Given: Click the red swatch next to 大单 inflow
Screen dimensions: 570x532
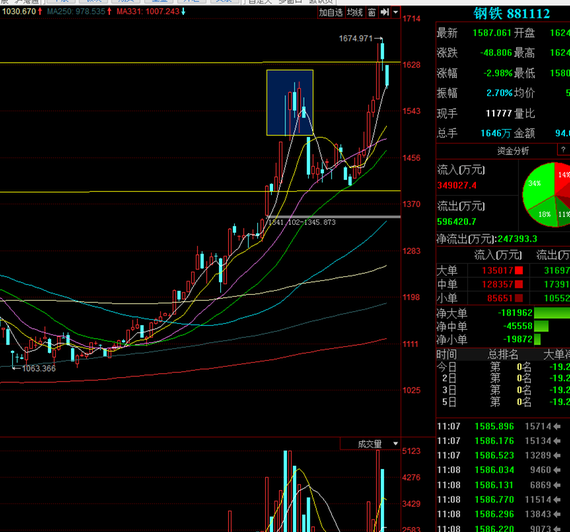Looking at the screenshot, I should coord(519,270).
